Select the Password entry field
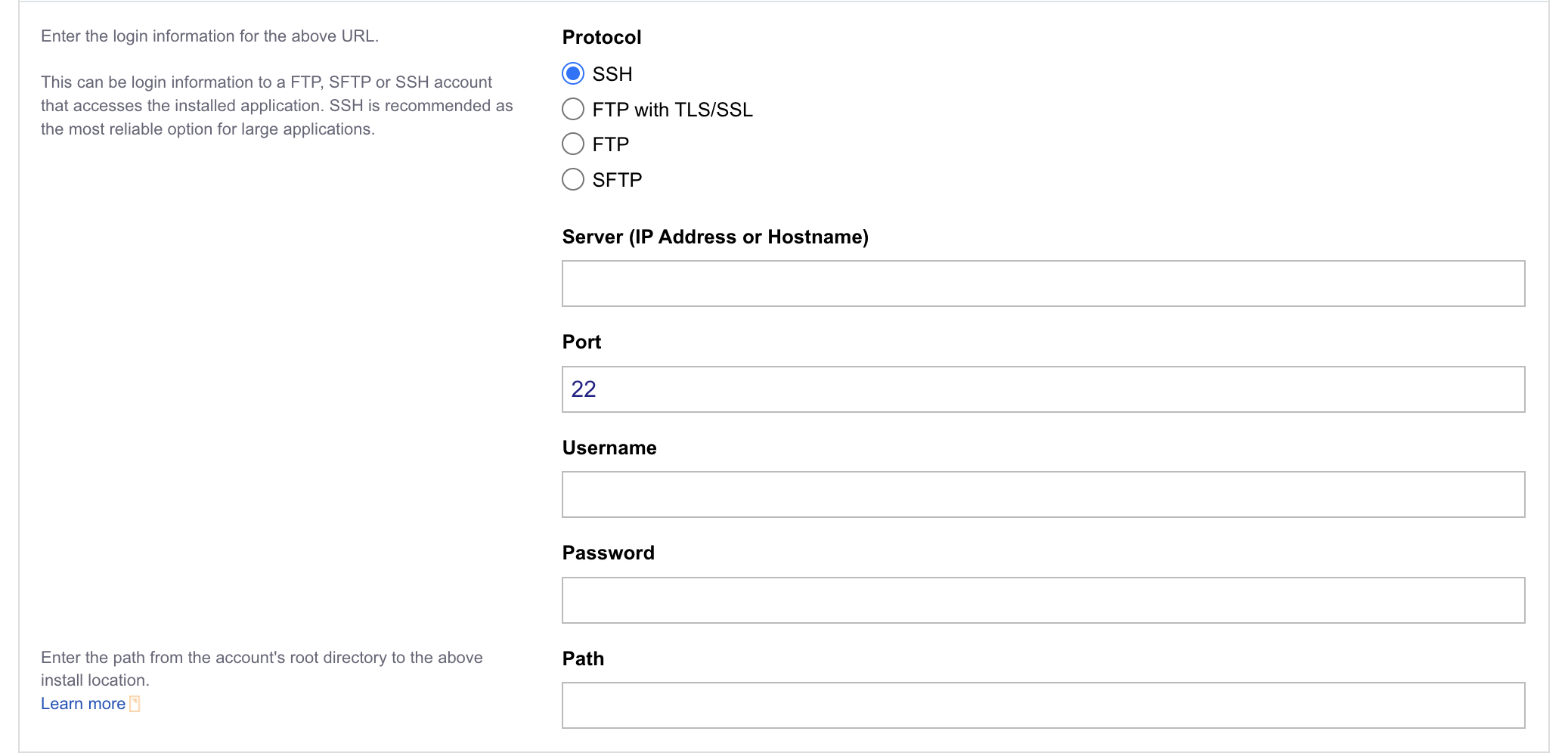This screenshot has height=753, width=1568. pyautogui.click(x=1043, y=600)
